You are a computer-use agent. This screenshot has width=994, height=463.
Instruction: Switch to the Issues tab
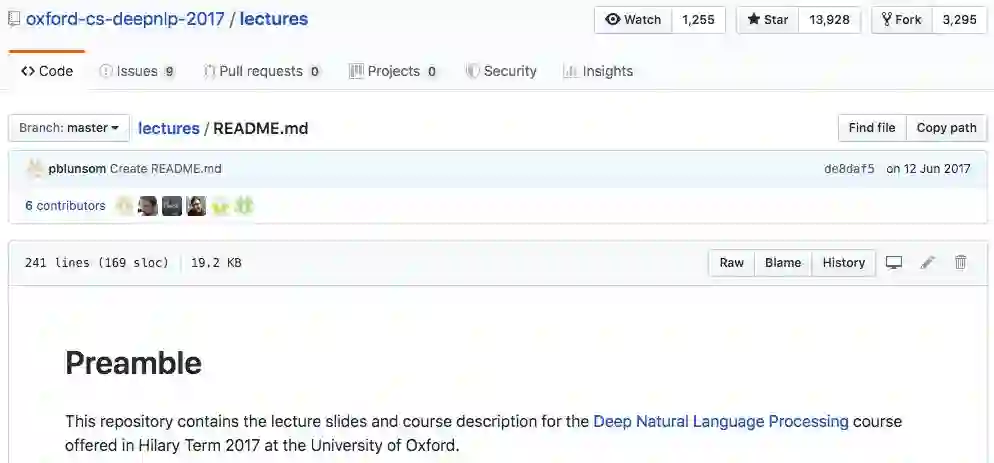[x=137, y=71]
